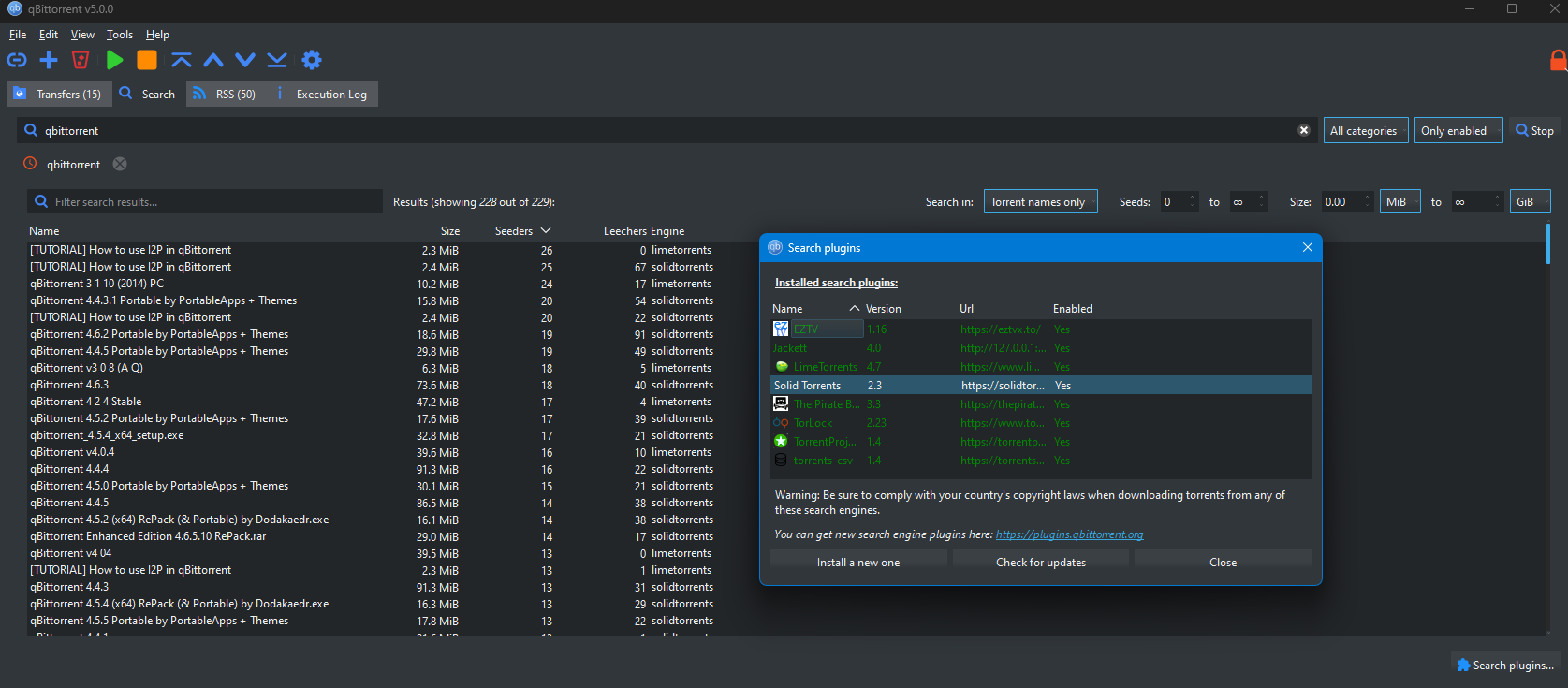1568x688 pixels.
Task: Click the red remove torrent icon
Action: click(x=81, y=60)
